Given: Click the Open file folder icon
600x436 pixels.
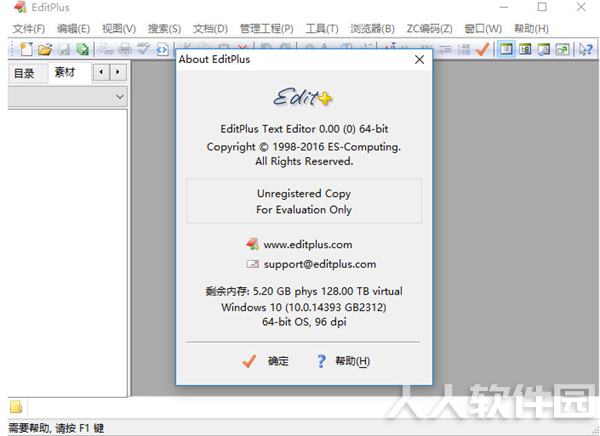Looking at the screenshot, I should click(45, 49).
